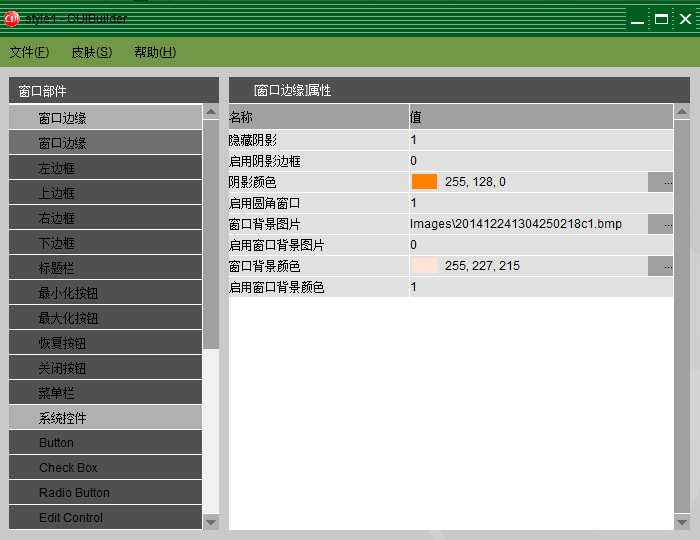700x540 pixels.
Task: Click the 启用圆角窗口 value field
Action: coord(540,203)
